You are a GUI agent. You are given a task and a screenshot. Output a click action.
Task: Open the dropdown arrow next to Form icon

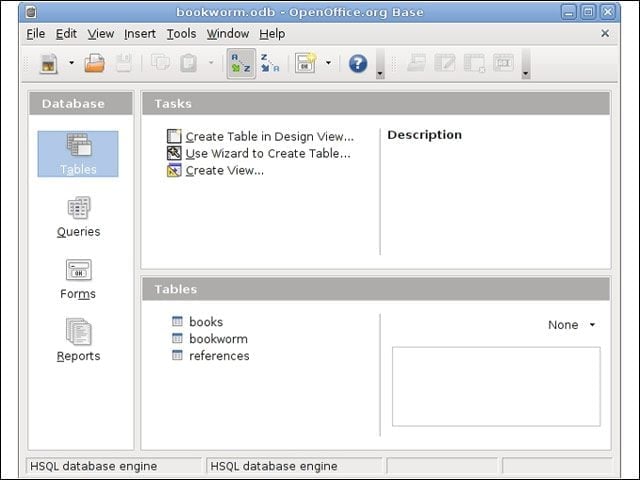[x=328, y=63]
